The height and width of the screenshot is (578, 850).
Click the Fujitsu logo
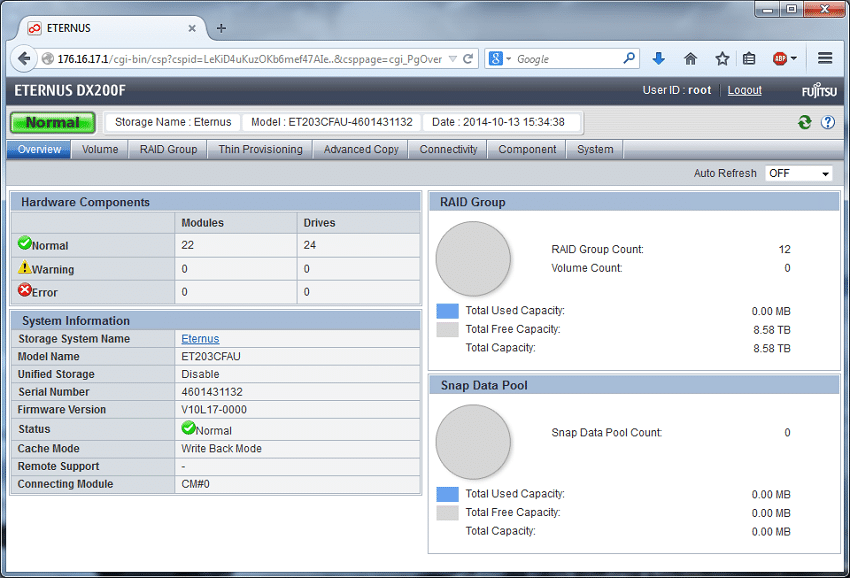point(819,91)
